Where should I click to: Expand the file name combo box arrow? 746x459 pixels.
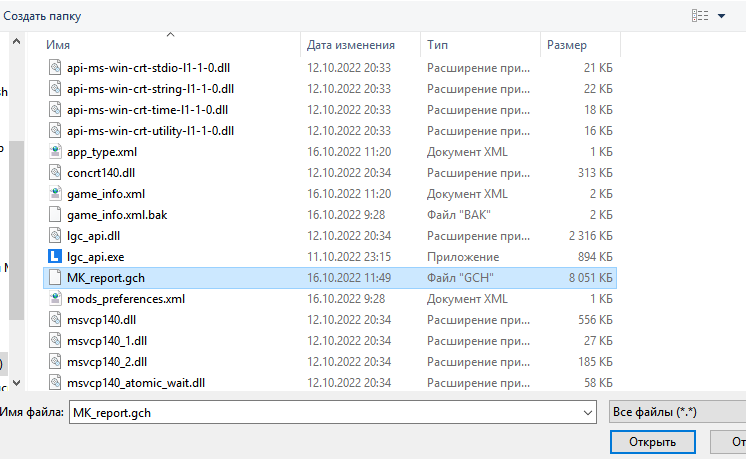click(588, 412)
